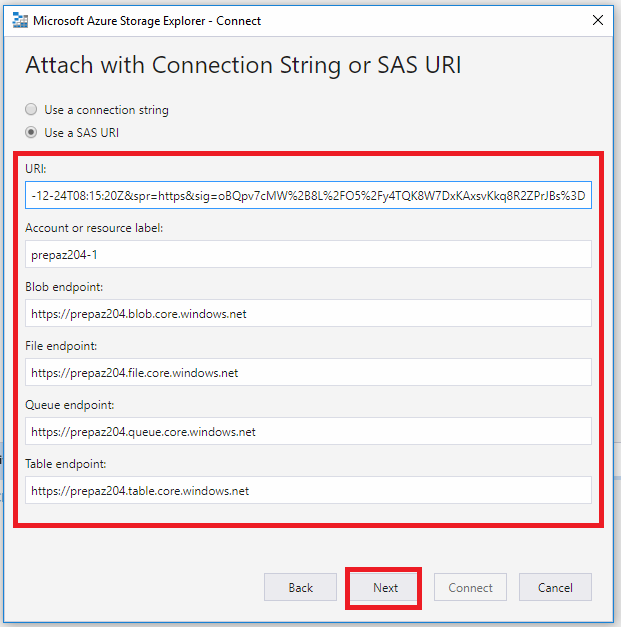Click into the File endpoint input field
Viewport: 621px width, 627px height.
pyautogui.click(x=309, y=372)
